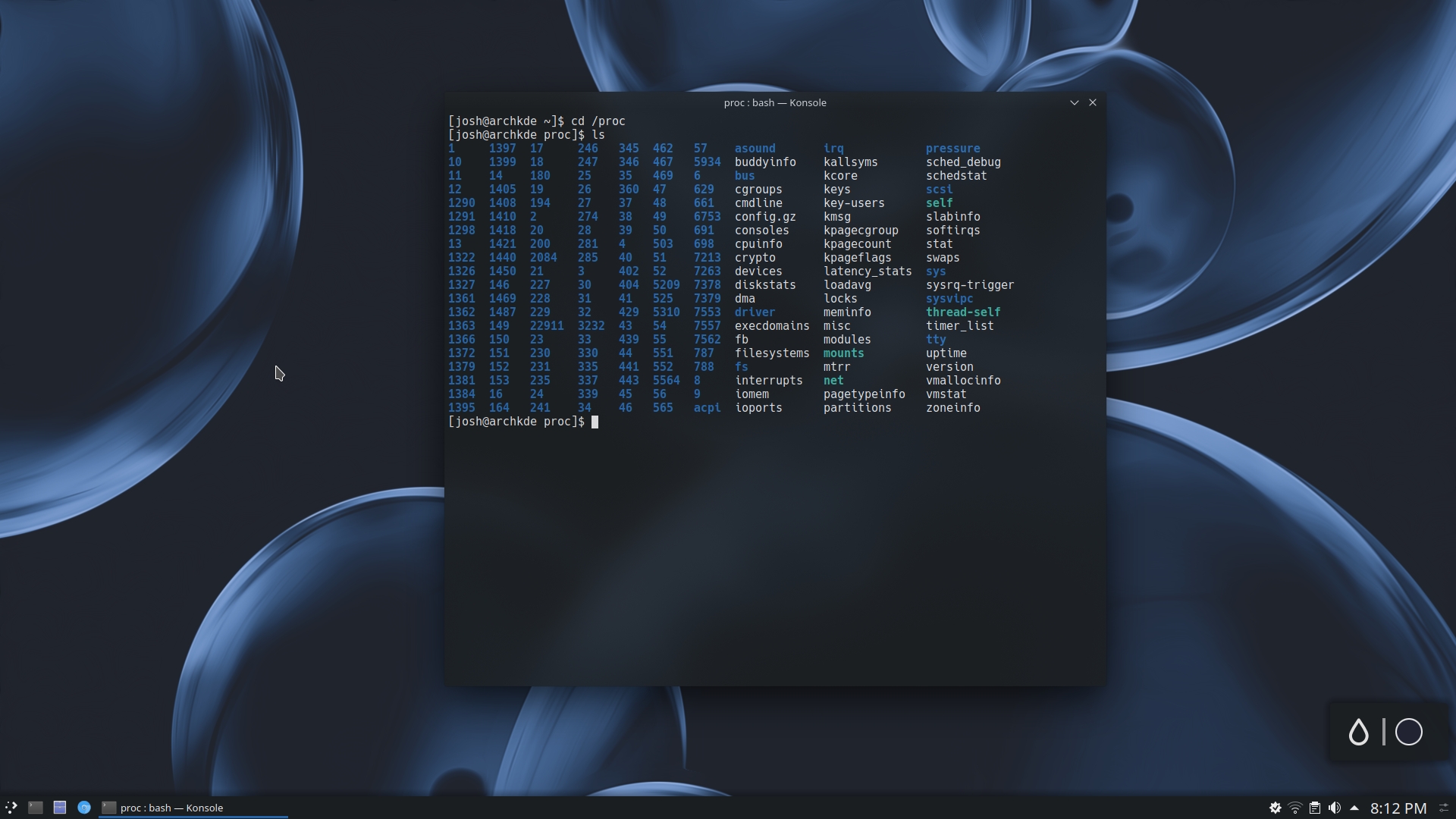The height and width of the screenshot is (819, 1456).
Task: Open the clipboard tray icon
Action: pyautogui.click(x=1315, y=808)
